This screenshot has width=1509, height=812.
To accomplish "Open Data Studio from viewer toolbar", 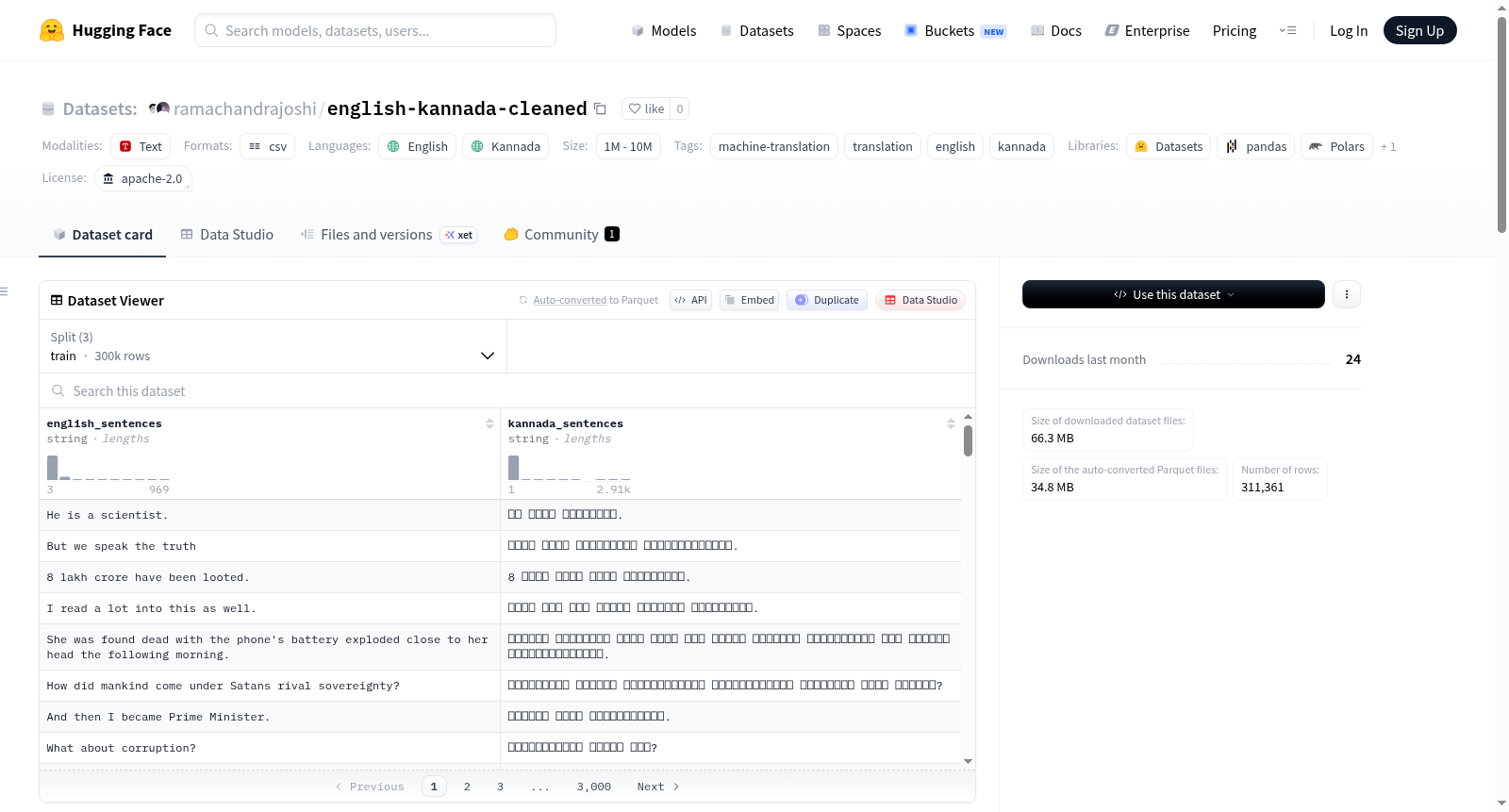I will coord(920,300).
